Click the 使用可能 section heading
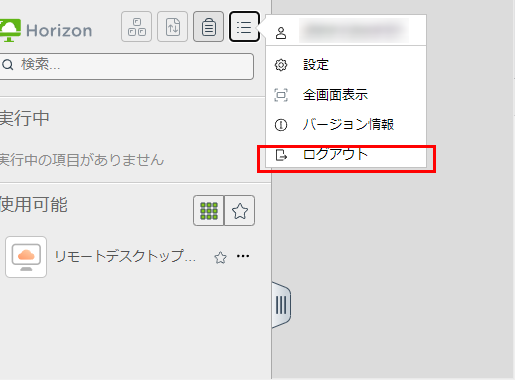515x380 pixels. click(x=34, y=204)
